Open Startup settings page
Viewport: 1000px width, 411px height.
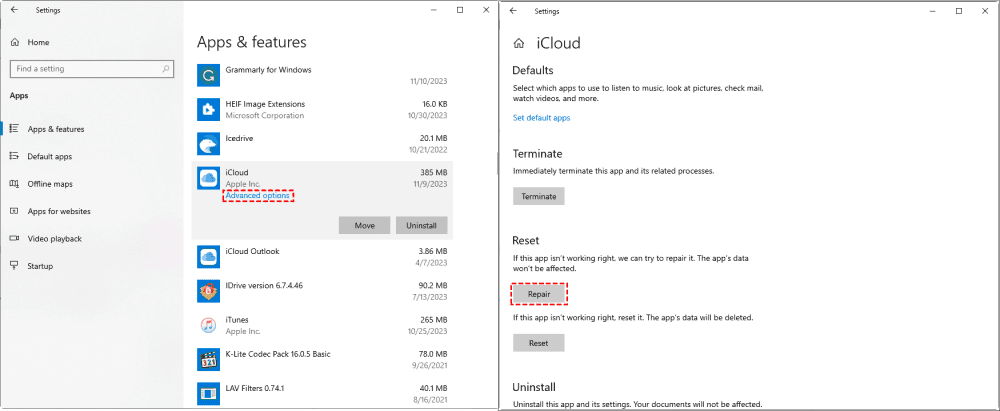click(x=40, y=266)
